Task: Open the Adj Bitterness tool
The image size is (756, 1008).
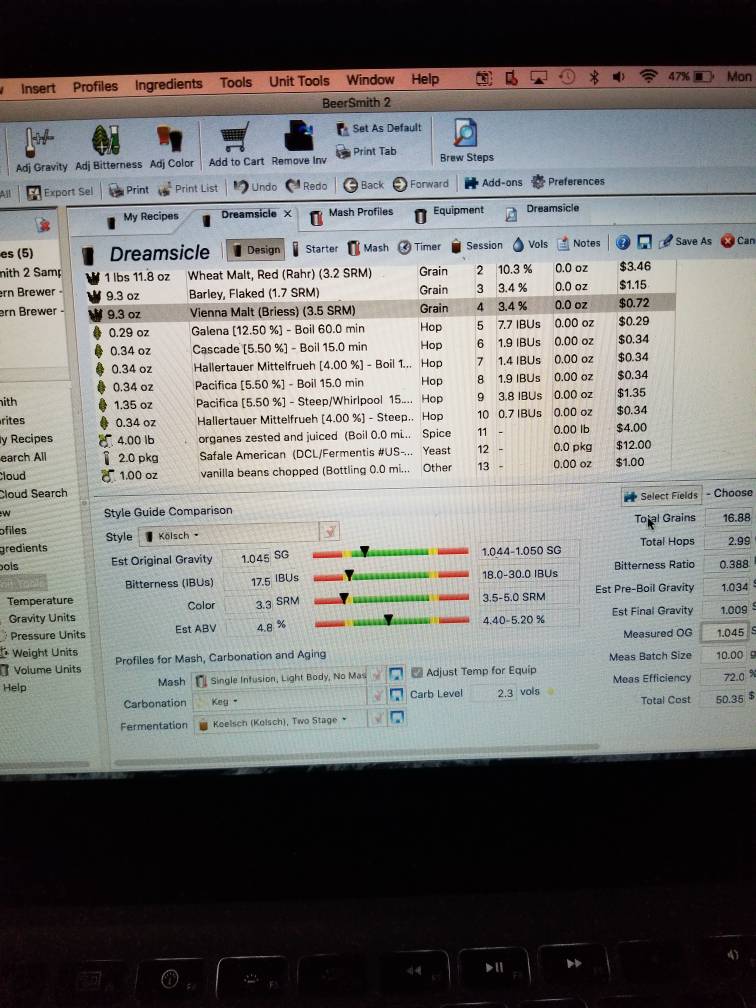Action: (108, 148)
